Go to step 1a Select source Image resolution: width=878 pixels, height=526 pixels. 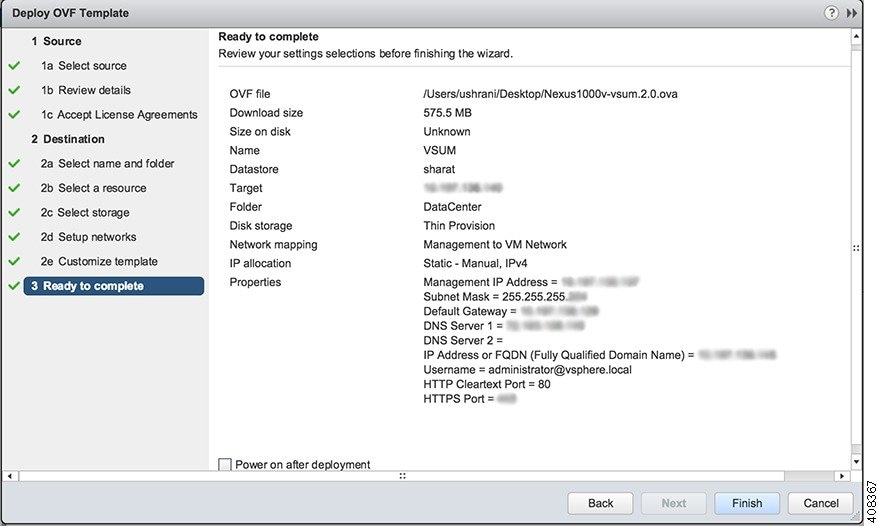click(x=83, y=66)
